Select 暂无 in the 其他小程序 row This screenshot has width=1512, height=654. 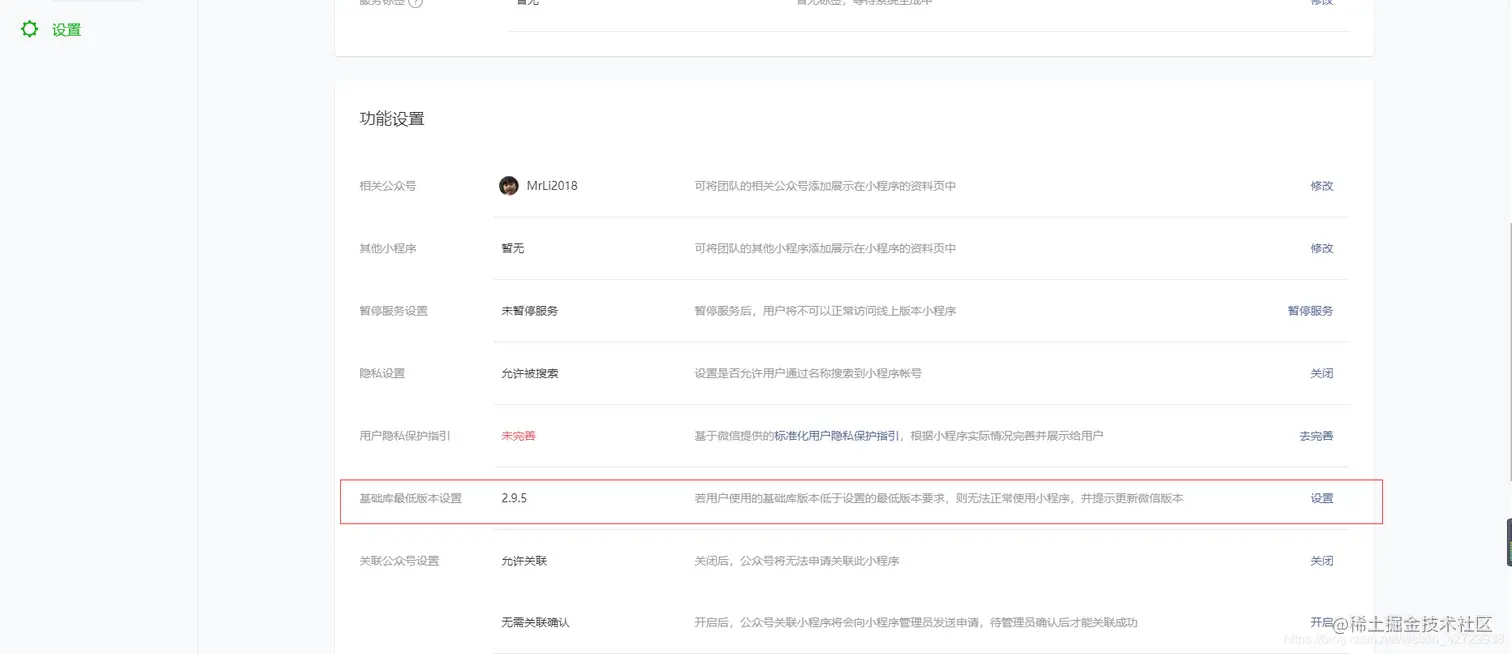click(513, 248)
